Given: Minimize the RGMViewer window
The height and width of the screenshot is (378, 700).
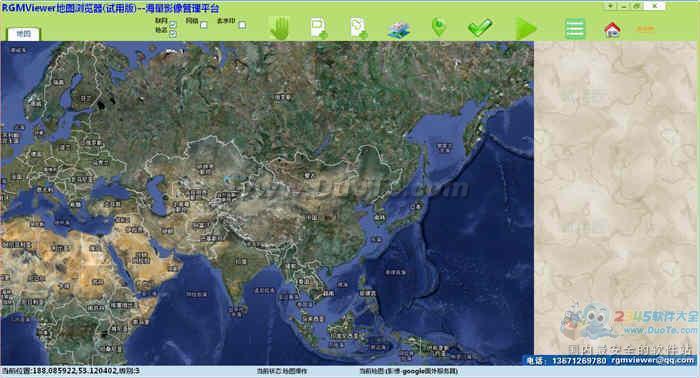Looking at the screenshot, I should pos(624,6).
